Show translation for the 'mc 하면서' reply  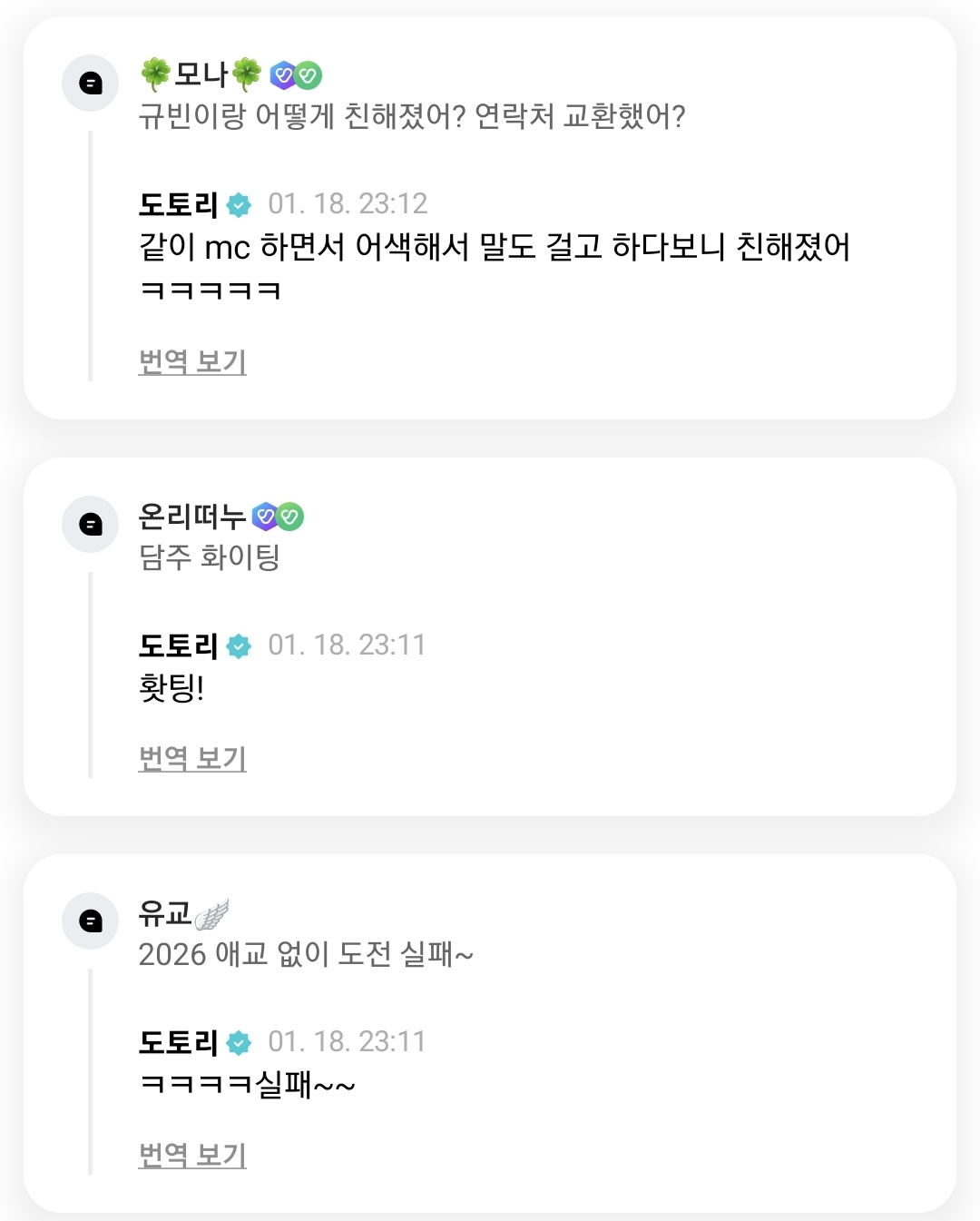click(x=192, y=362)
